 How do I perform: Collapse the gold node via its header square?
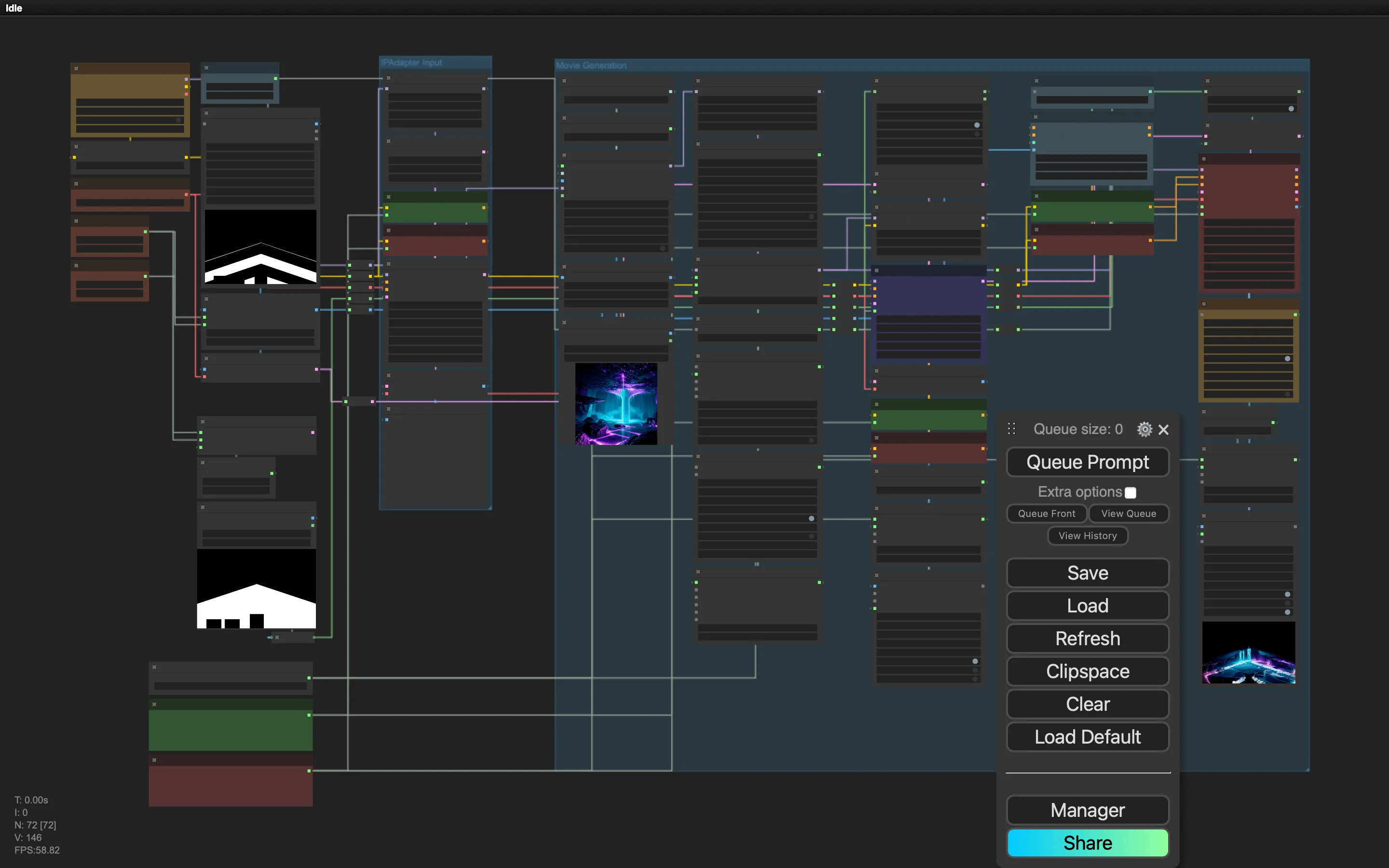point(1204,304)
